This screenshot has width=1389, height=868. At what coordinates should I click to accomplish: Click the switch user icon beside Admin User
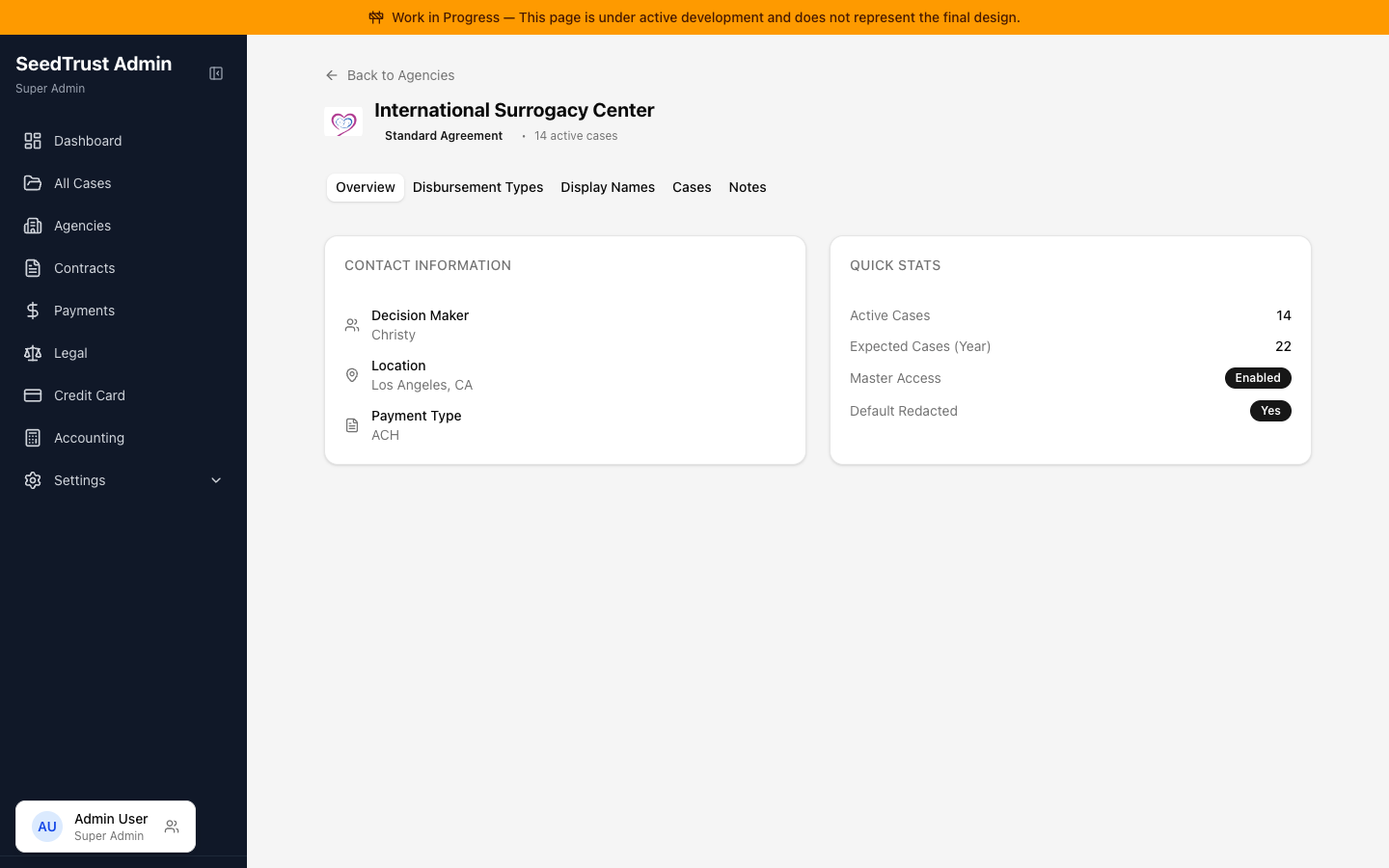tap(172, 827)
